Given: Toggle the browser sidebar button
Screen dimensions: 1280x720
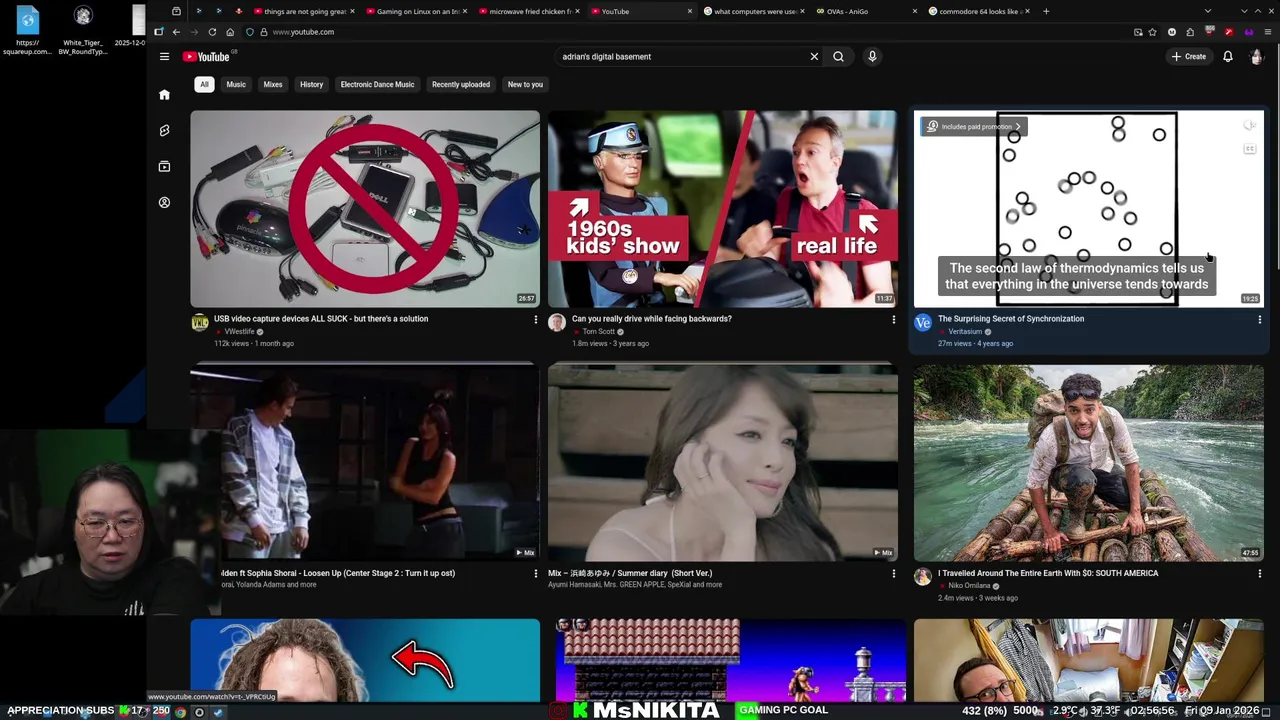Looking at the screenshot, I should pos(159,32).
